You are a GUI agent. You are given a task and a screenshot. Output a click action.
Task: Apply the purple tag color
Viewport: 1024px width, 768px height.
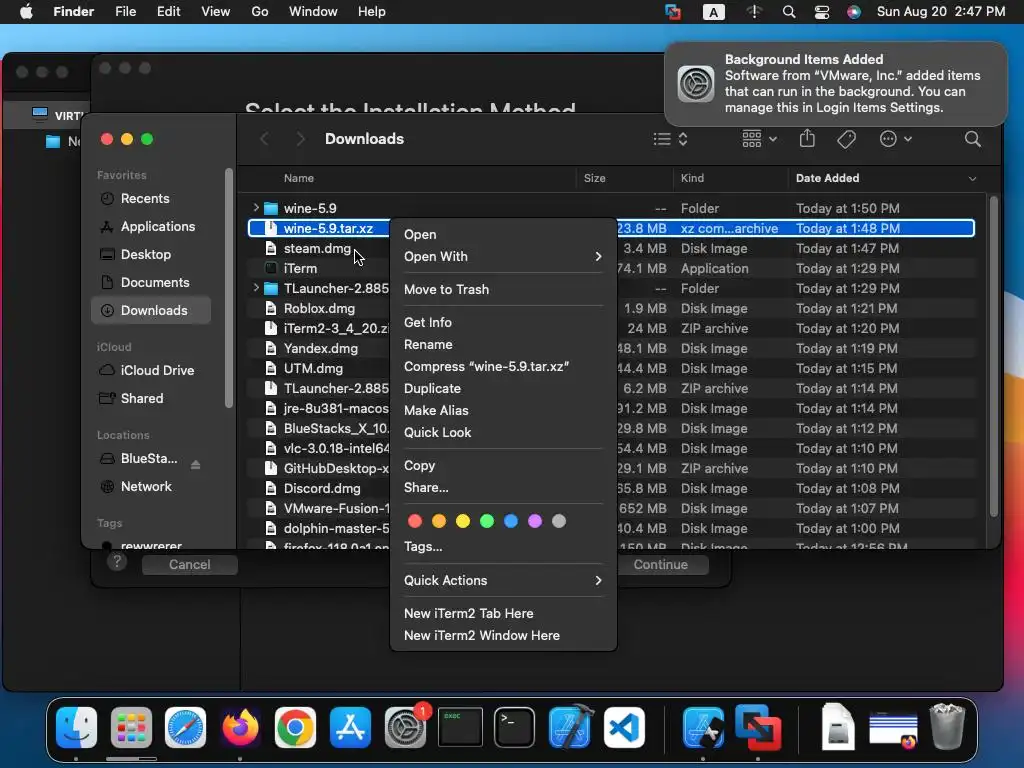point(535,521)
